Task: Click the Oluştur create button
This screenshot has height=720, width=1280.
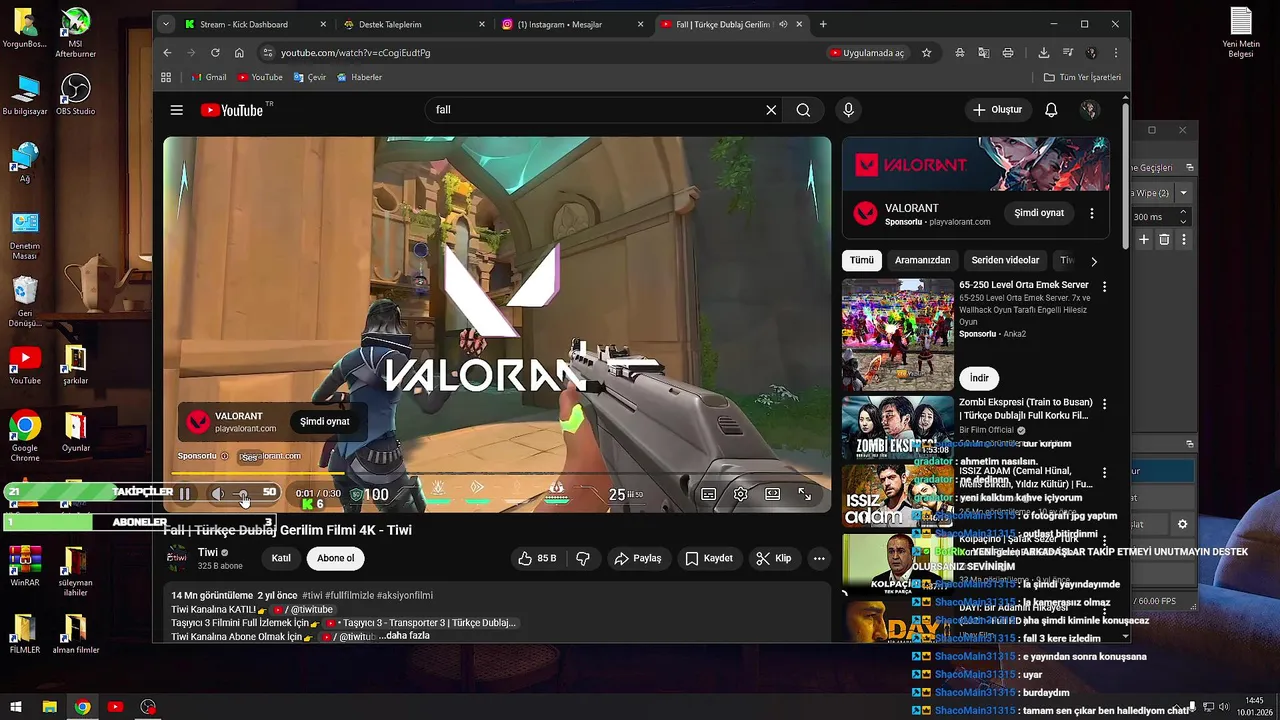Action: (x=997, y=110)
